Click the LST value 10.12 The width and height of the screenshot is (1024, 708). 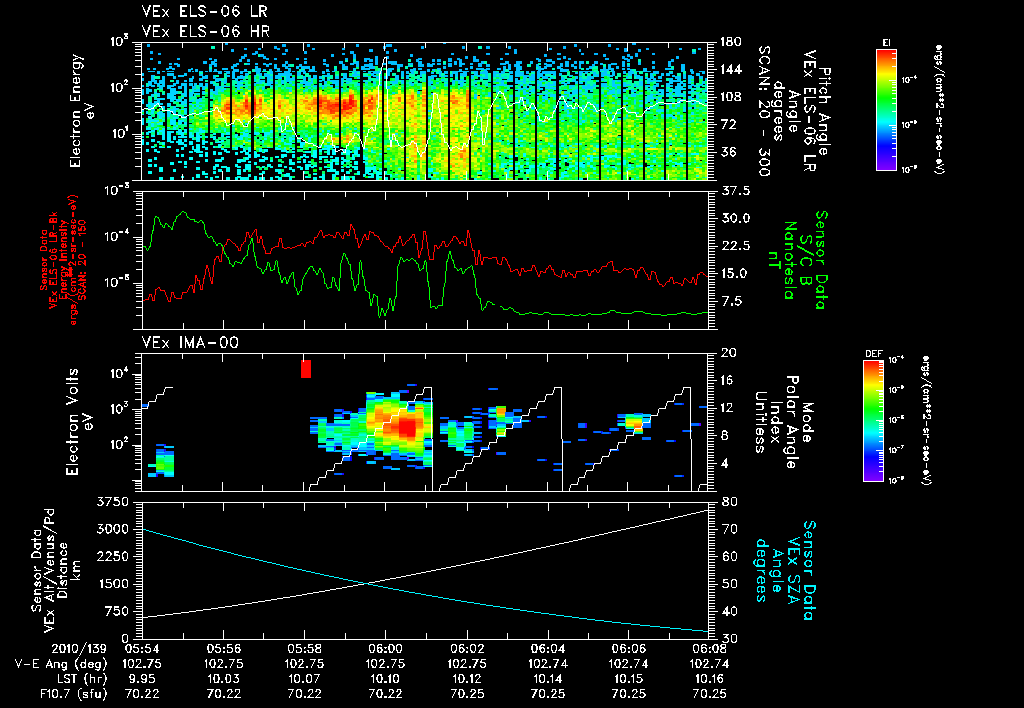467,679
